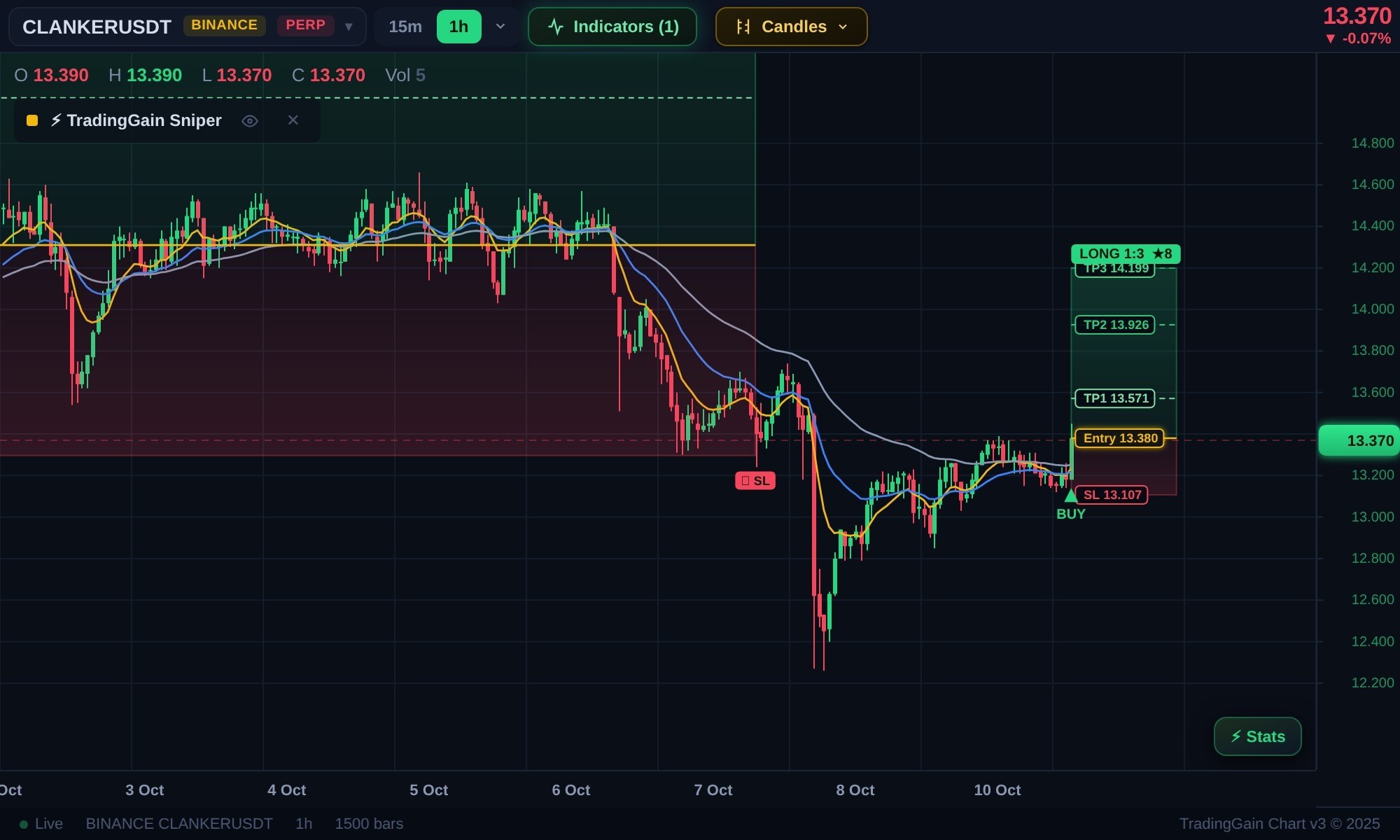Click the PERP contract badge
This screenshot has height=840, width=1400.
point(306,25)
